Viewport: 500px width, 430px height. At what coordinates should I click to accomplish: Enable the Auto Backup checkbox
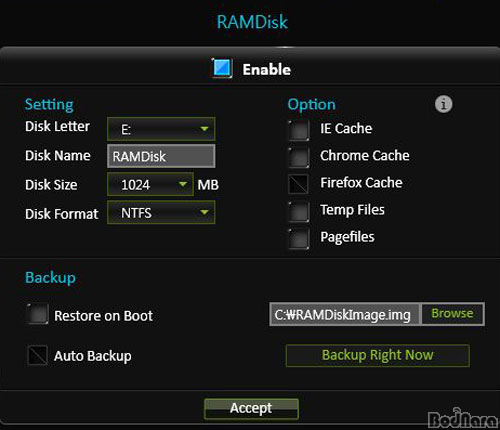[38, 355]
